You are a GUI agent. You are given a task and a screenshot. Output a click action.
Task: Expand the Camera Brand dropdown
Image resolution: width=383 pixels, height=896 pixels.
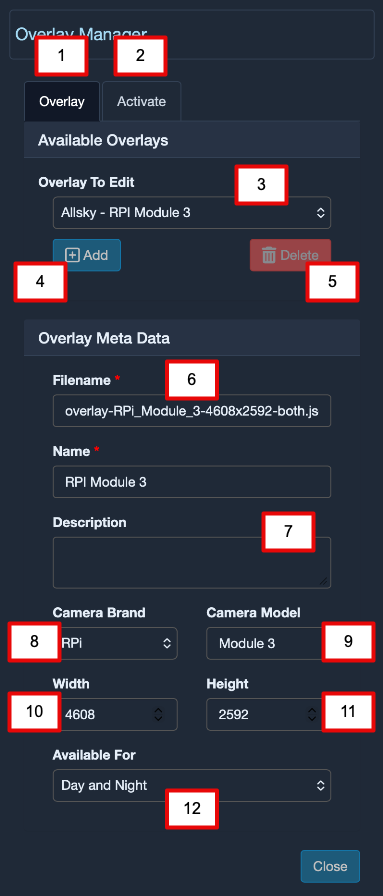click(115, 643)
